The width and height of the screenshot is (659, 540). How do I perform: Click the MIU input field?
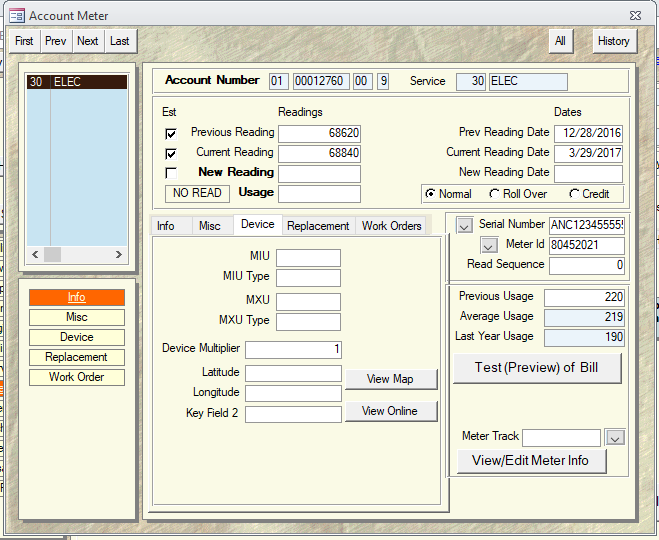[x=308, y=258]
